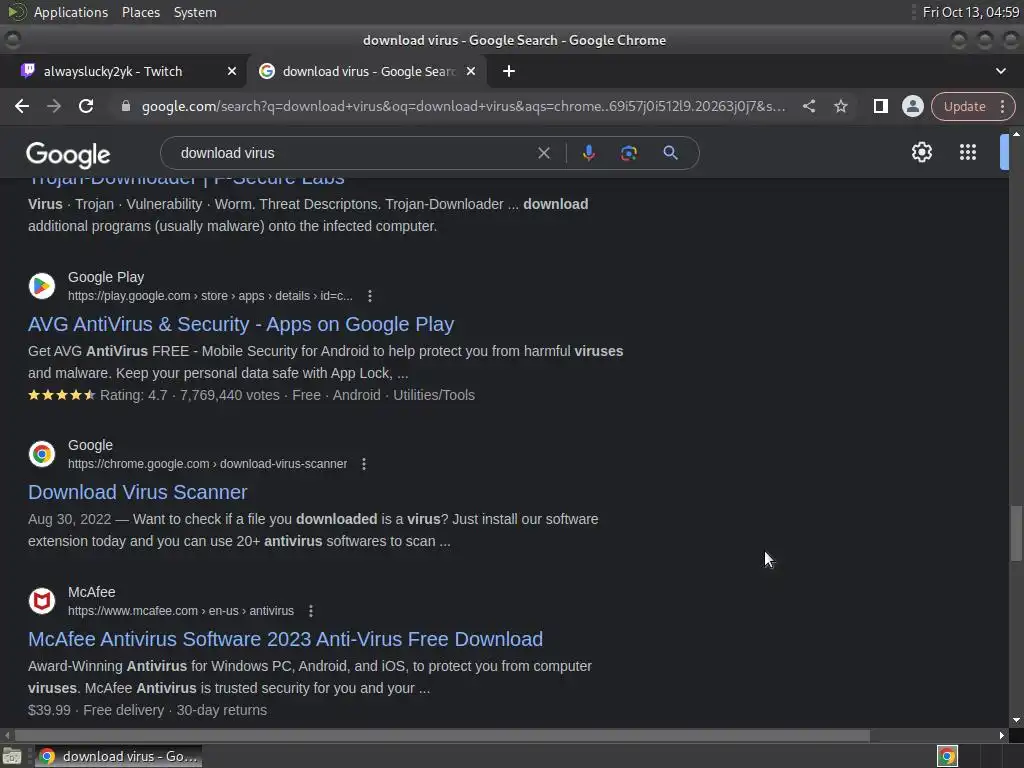Open more options for chrome.google.com result
The width and height of the screenshot is (1024, 768).
(x=364, y=464)
